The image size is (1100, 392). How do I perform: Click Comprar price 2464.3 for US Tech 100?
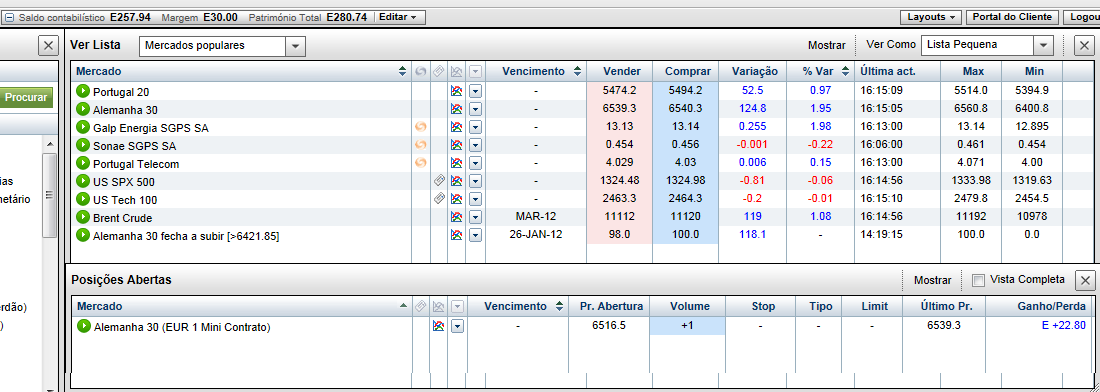coord(685,200)
